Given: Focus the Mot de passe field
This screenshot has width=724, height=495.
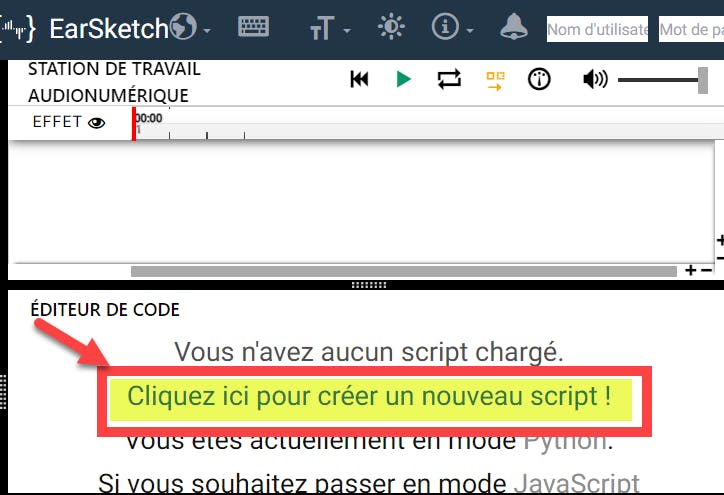Looking at the screenshot, I should click(691, 29).
